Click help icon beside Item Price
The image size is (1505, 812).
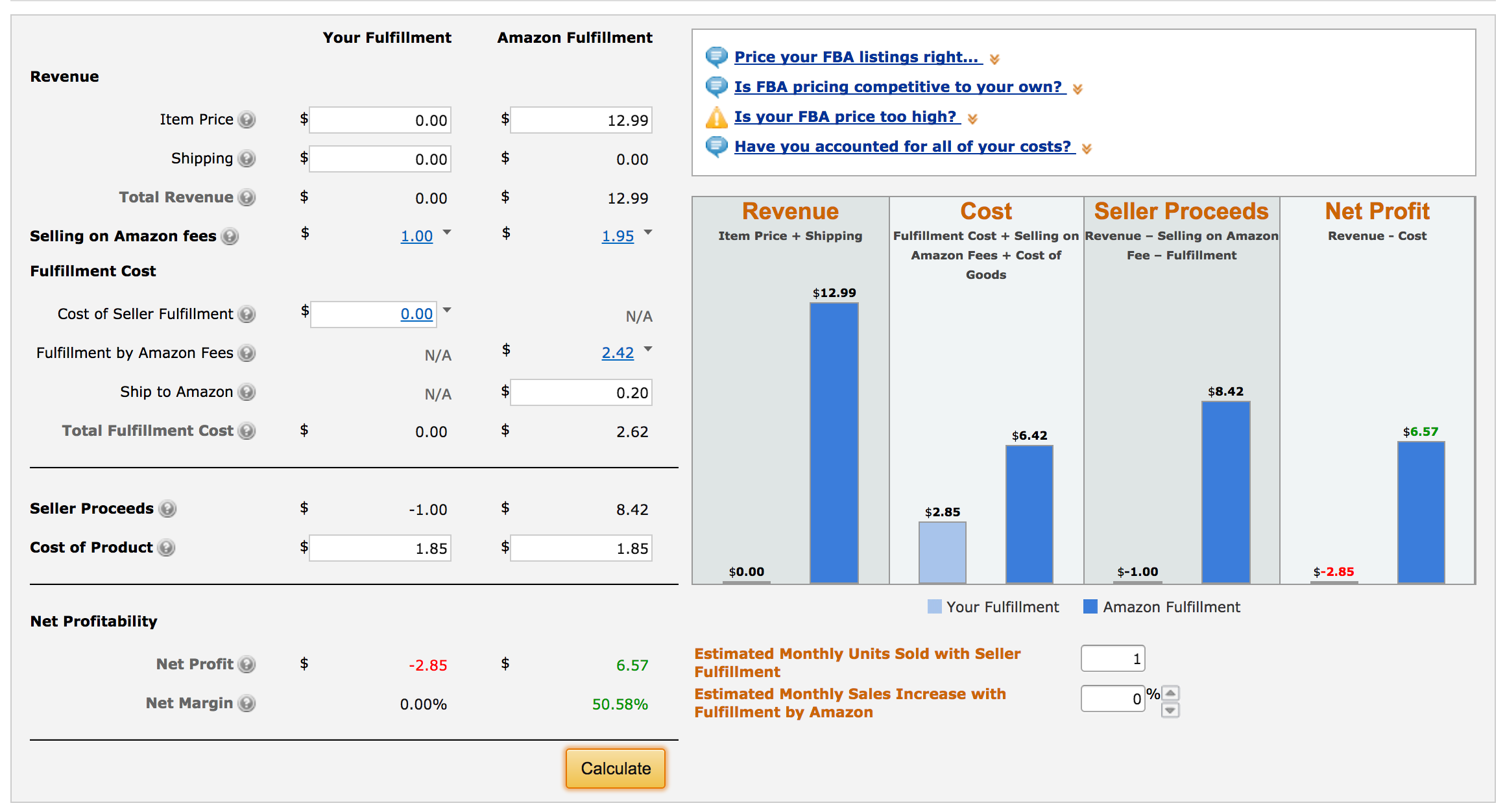coord(247,120)
